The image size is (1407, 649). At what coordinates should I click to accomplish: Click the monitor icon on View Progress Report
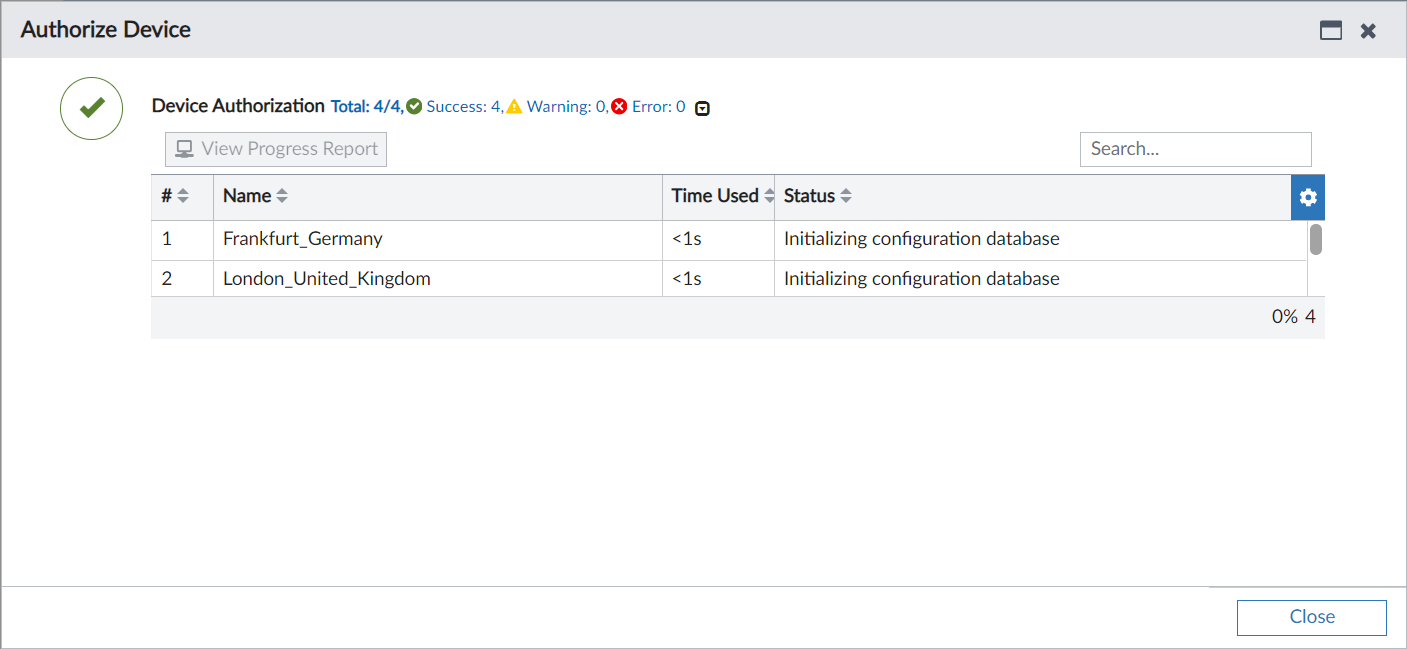(x=183, y=148)
